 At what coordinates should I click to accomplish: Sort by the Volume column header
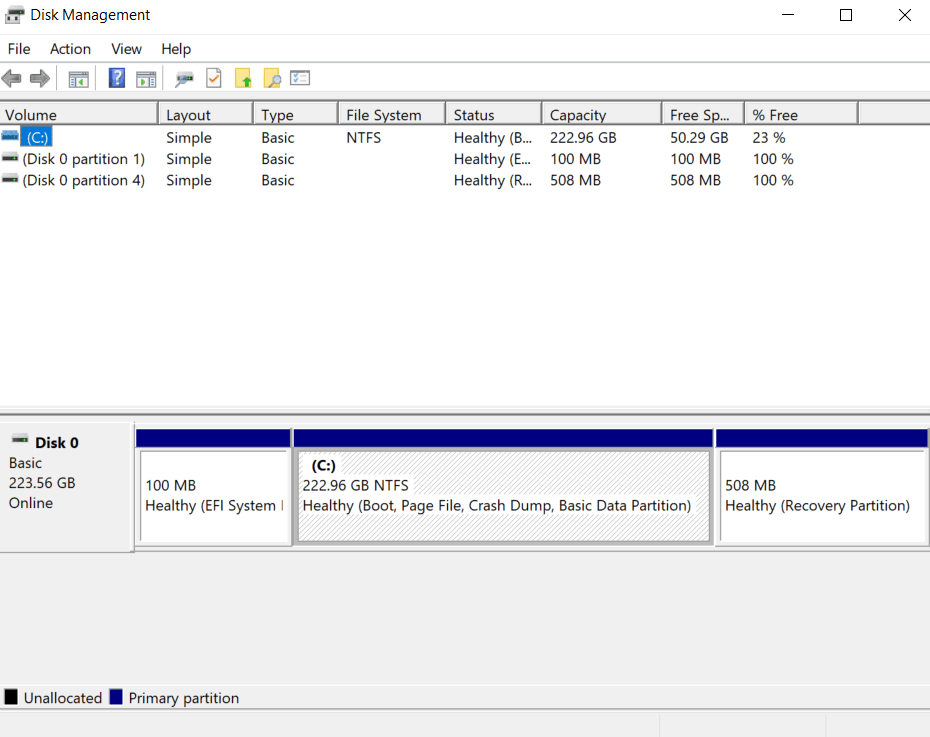79,114
